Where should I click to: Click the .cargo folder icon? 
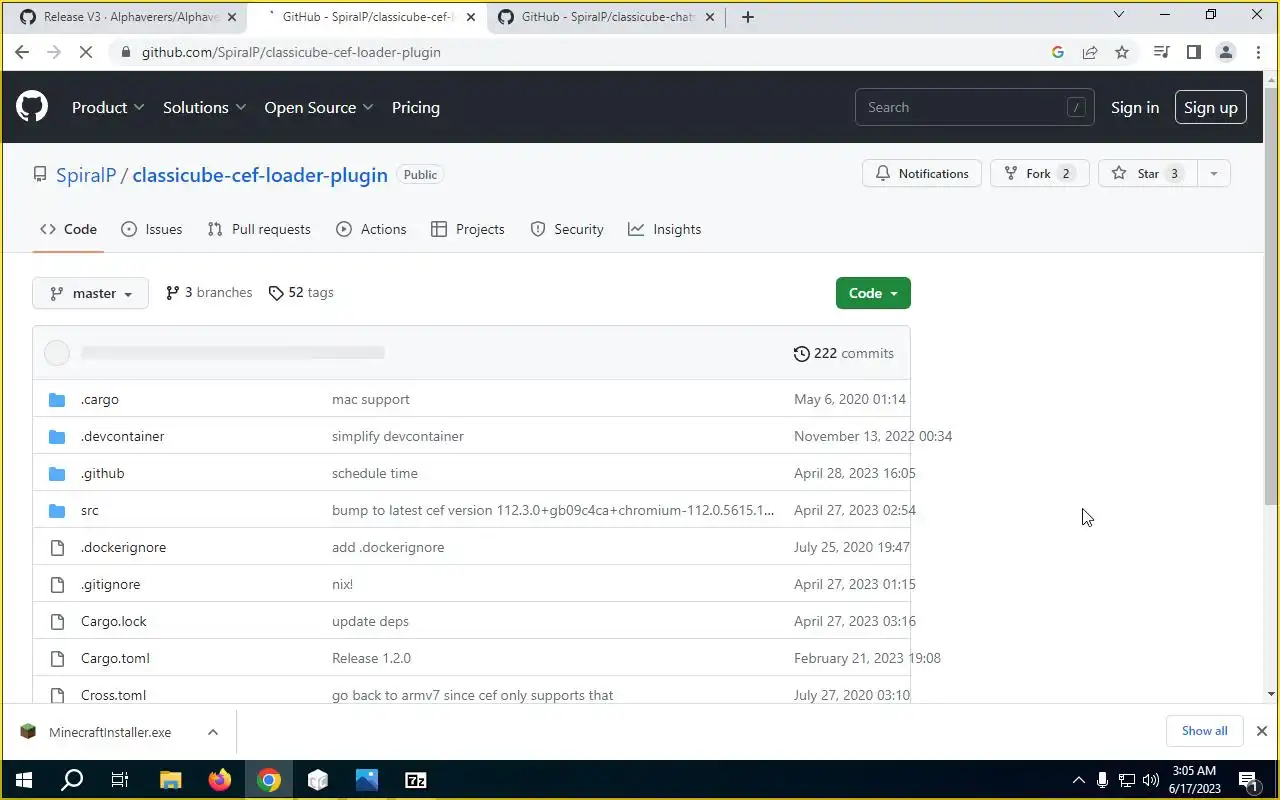57,400
